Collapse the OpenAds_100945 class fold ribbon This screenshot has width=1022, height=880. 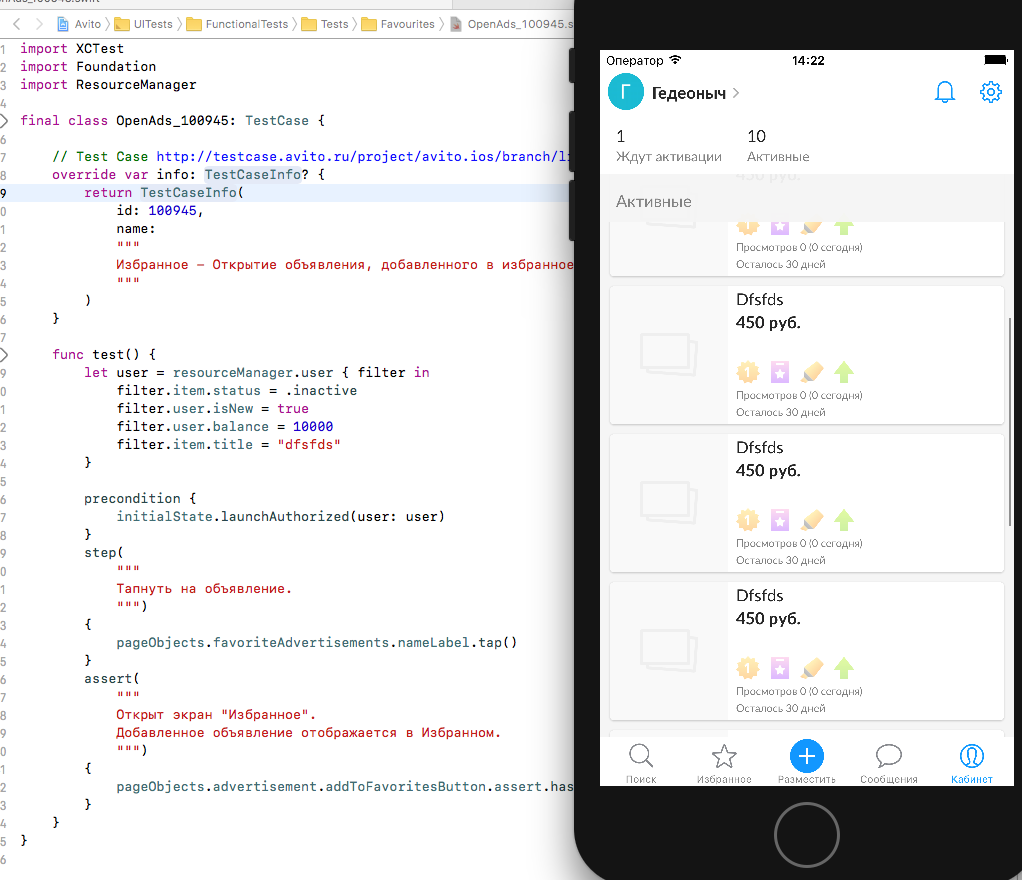(4, 121)
